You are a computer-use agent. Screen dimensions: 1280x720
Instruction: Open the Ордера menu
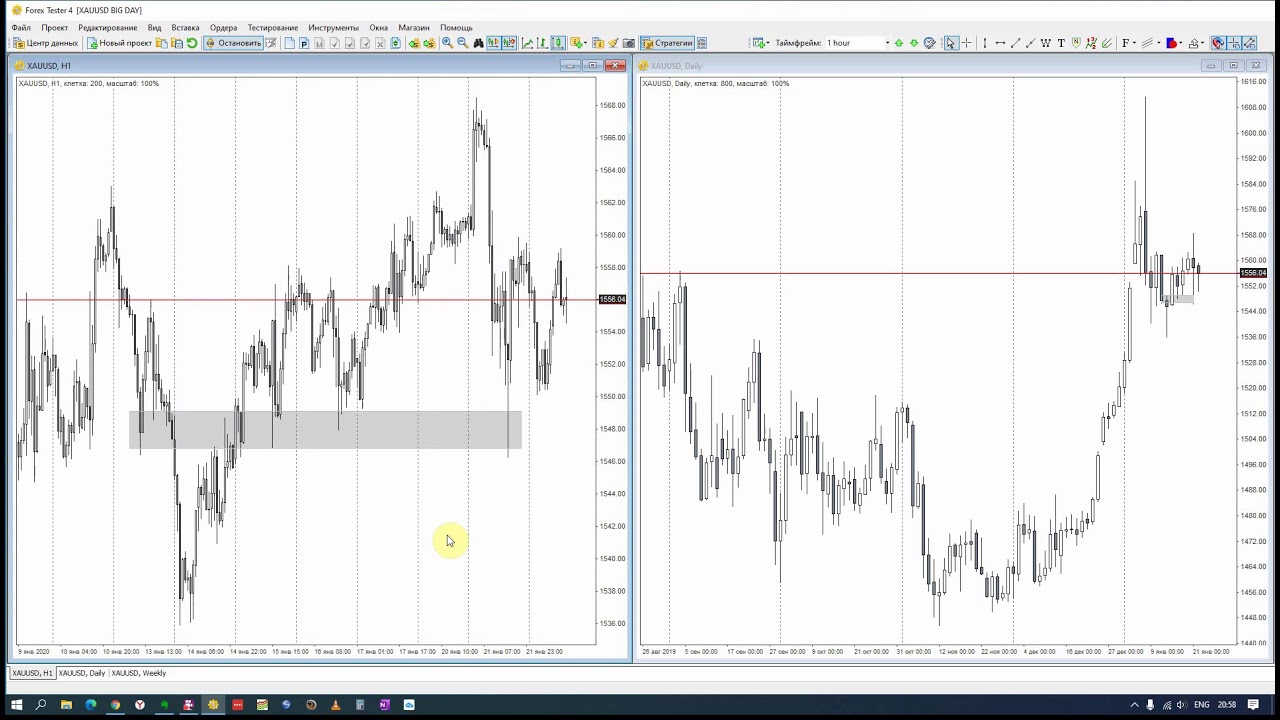pyautogui.click(x=224, y=27)
